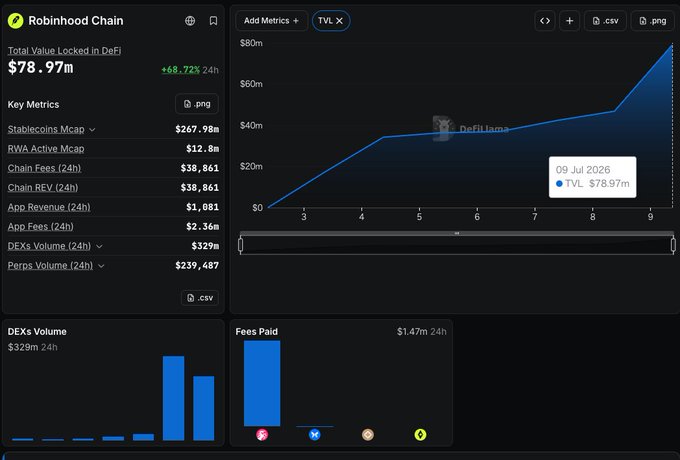Expand the Perps Volume (24h) row
Viewport: 680px width, 460px height.
point(101,266)
